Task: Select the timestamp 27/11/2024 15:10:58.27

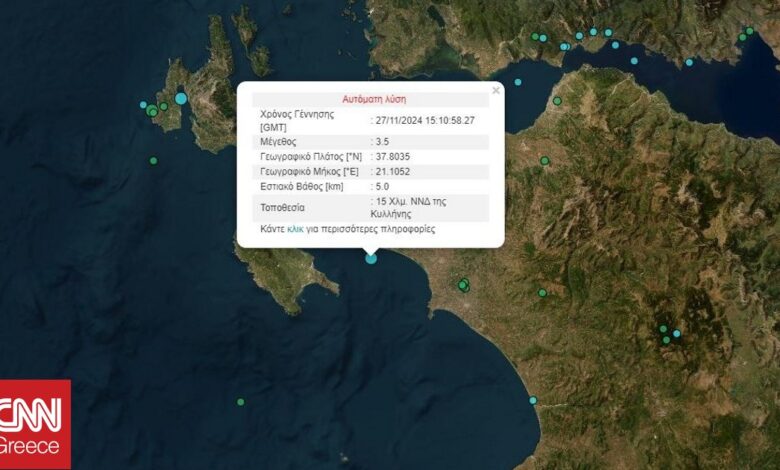Action: 425,120
